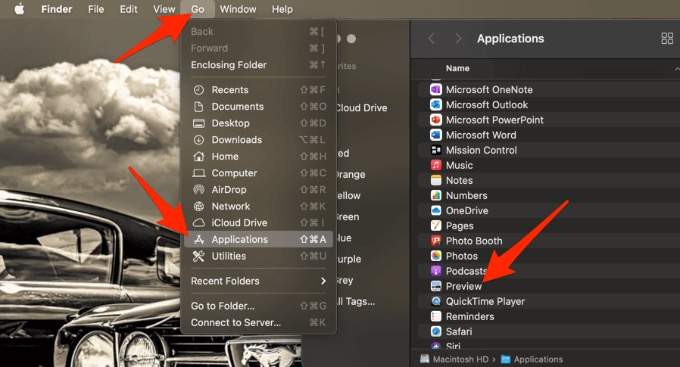
Task: Toggle sort direction chevron in header
Action: pyautogui.click(x=676, y=69)
